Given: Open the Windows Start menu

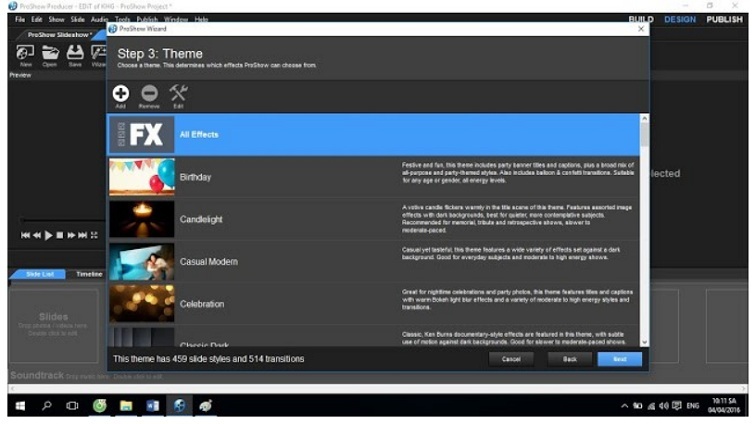Looking at the screenshot, I should coord(20,406).
